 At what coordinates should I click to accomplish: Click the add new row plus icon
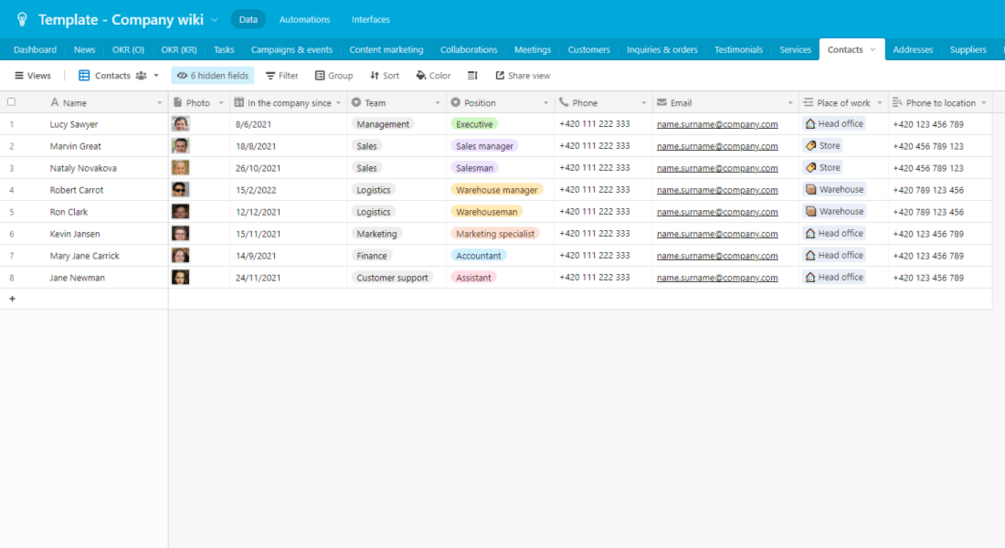click(12, 299)
